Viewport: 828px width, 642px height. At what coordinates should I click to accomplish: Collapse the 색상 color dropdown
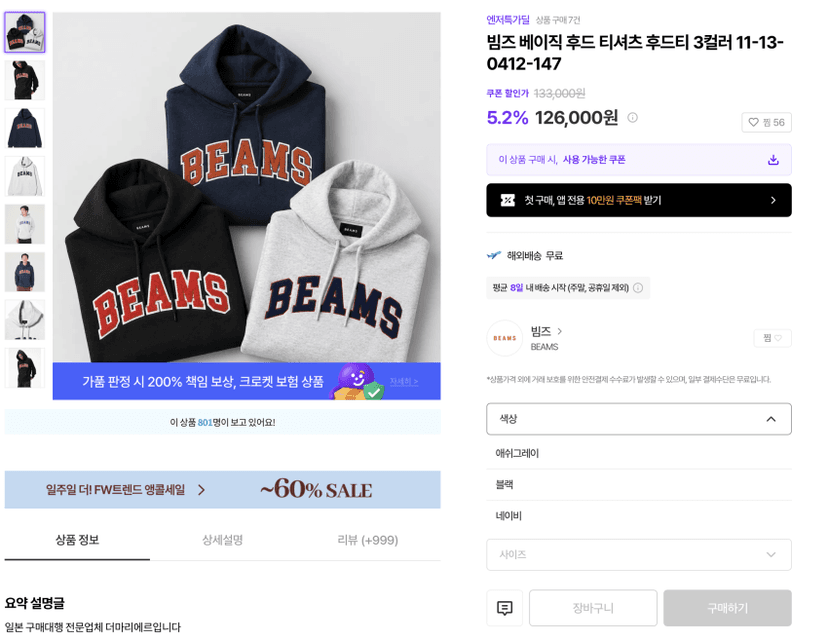coord(638,419)
